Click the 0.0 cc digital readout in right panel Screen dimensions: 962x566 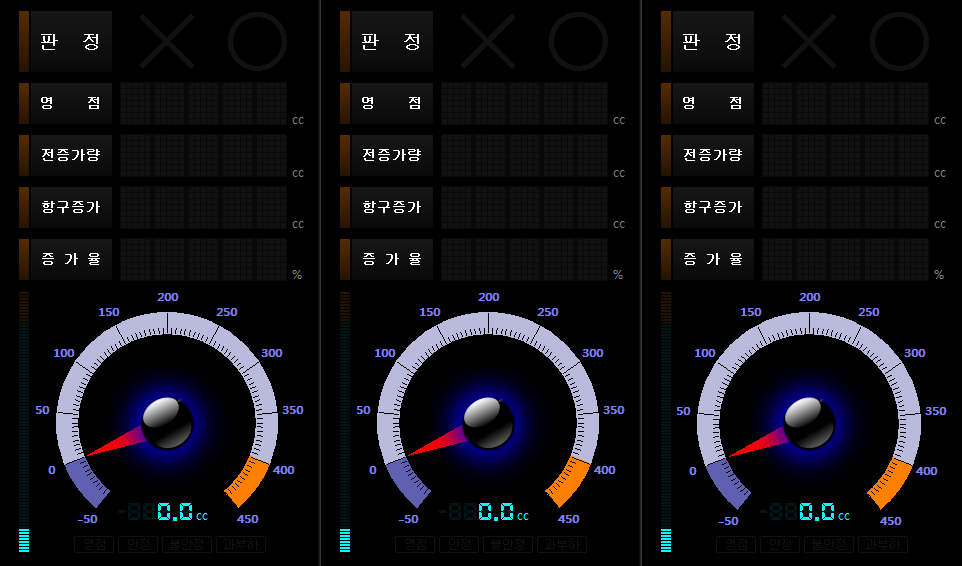point(817,512)
